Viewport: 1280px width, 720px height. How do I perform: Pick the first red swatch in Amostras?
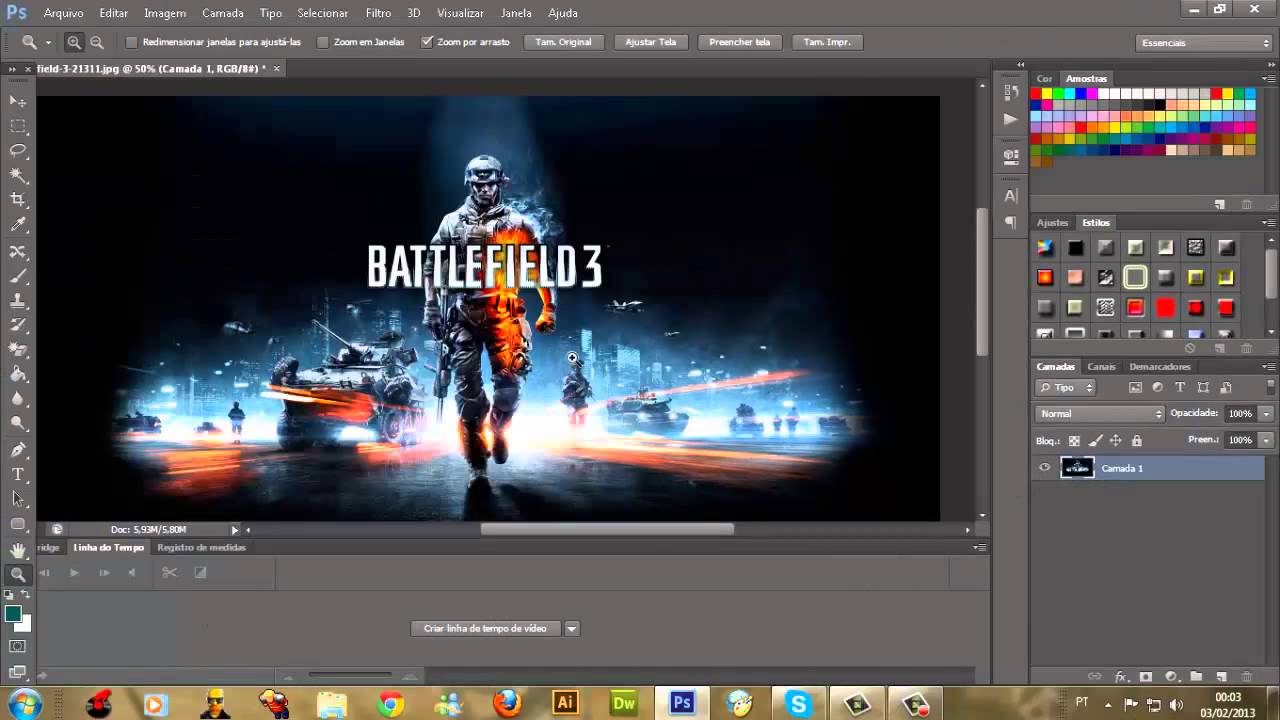pos(1036,94)
